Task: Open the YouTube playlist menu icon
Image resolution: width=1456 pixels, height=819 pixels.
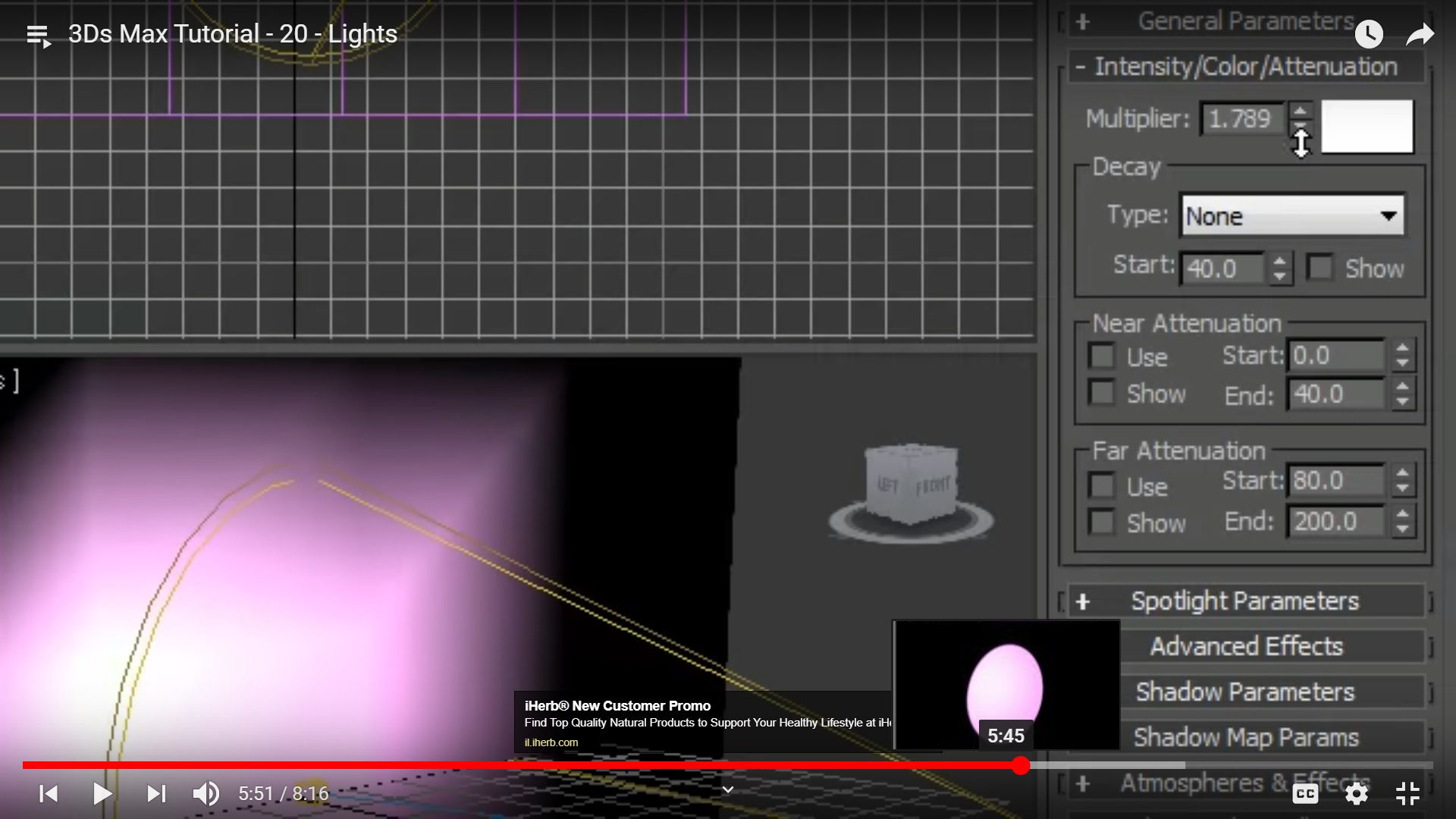Action: click(x=38, y=35)
